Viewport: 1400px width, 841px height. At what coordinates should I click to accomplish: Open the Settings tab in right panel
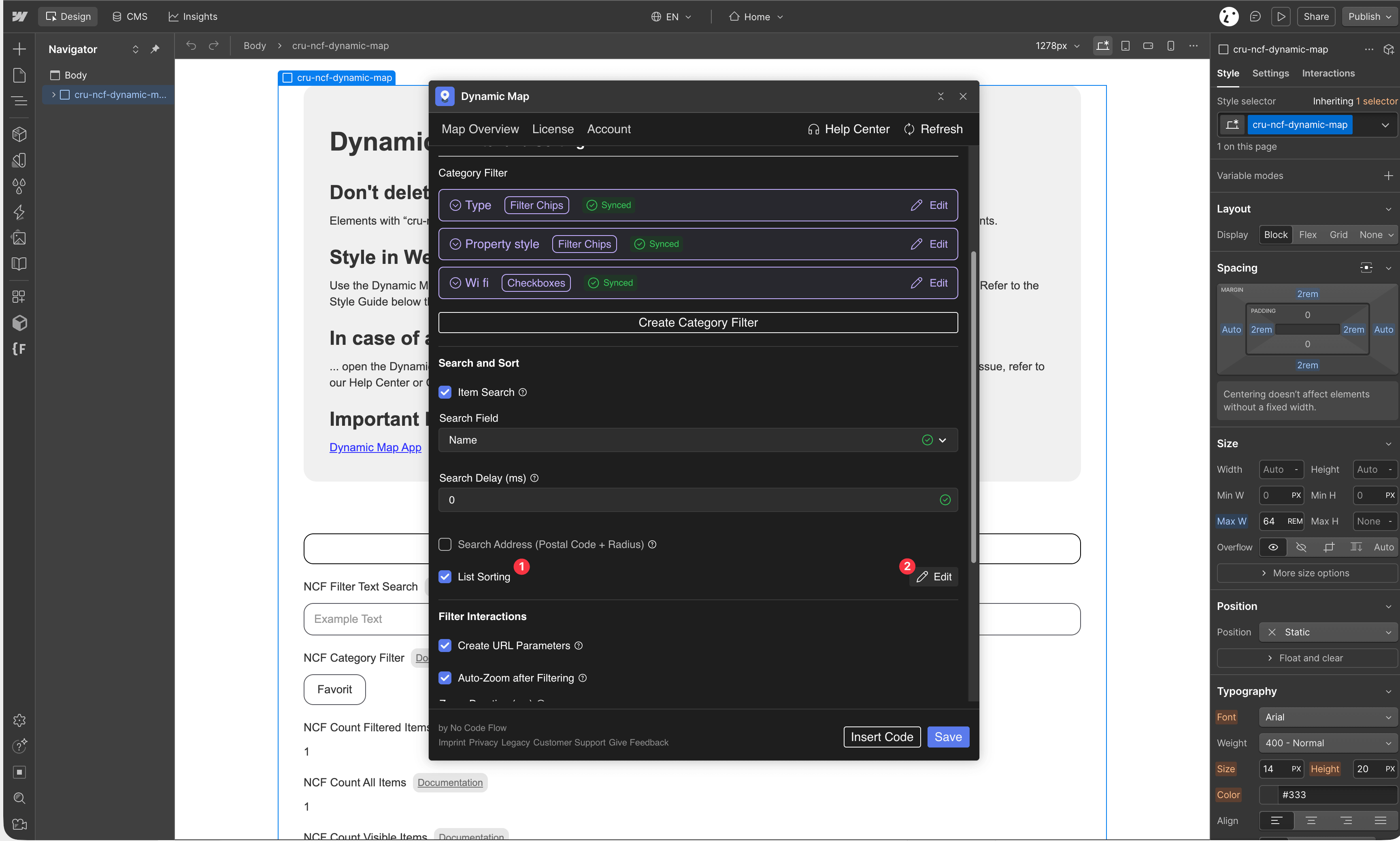click(1270, 73)
